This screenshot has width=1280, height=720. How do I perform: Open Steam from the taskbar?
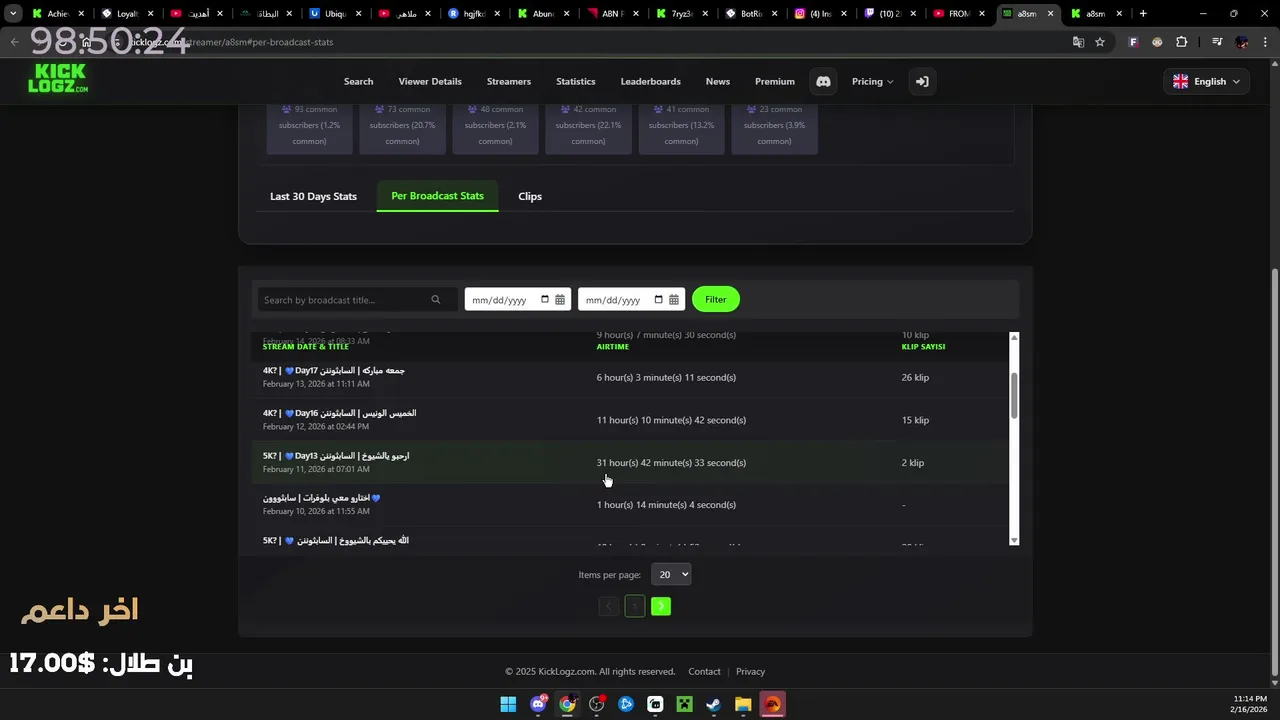[x=713, y=704]
